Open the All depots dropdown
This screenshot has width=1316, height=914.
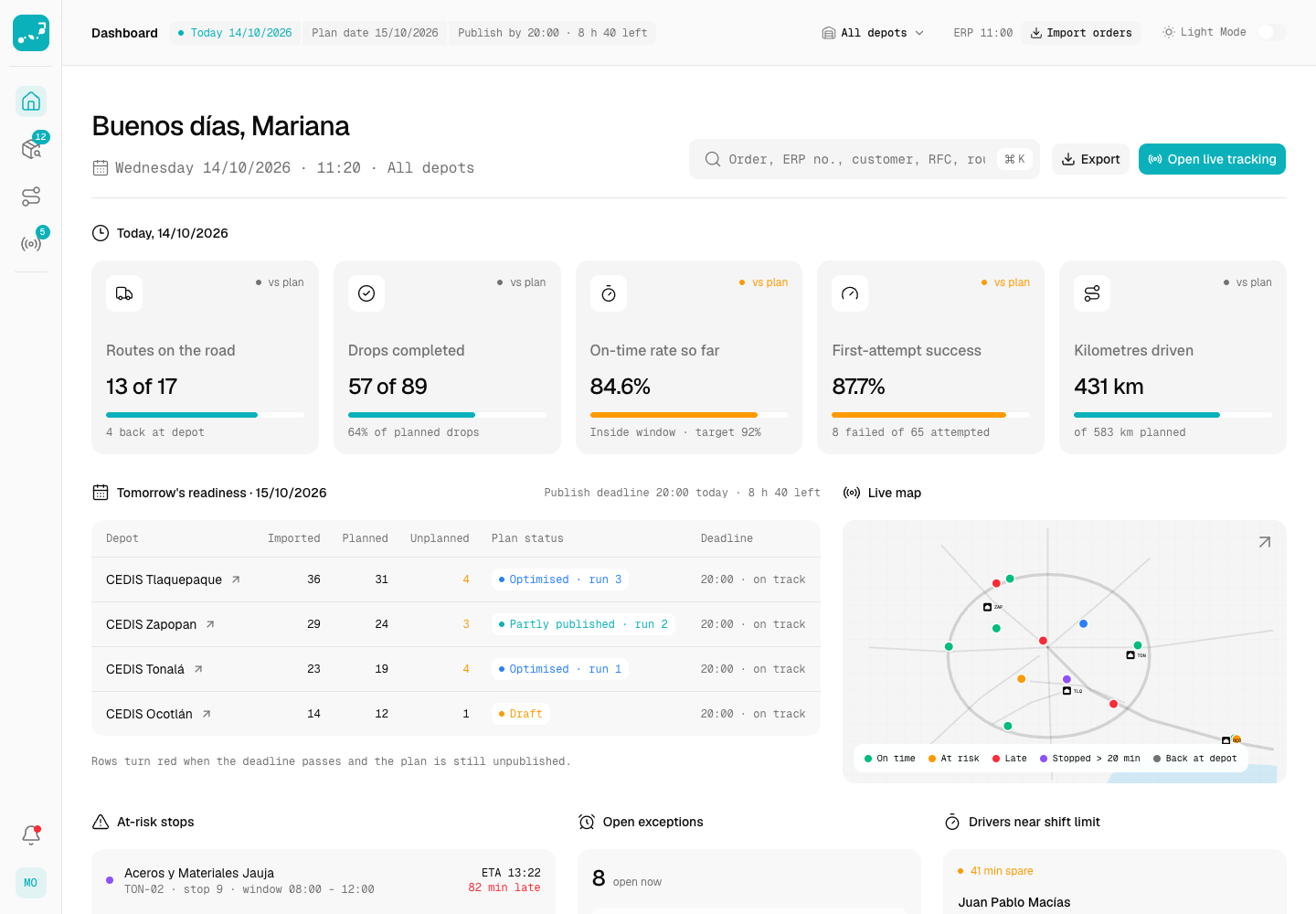tap(873, 33)
